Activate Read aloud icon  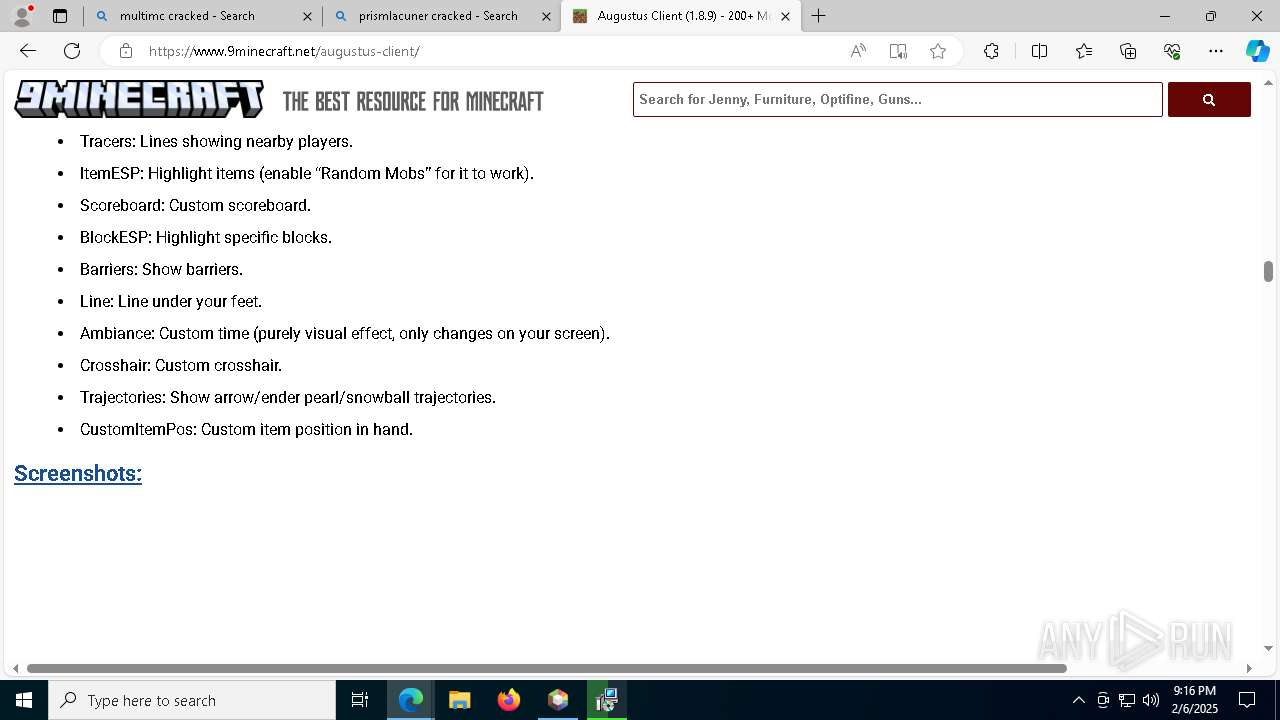point(858,51)
